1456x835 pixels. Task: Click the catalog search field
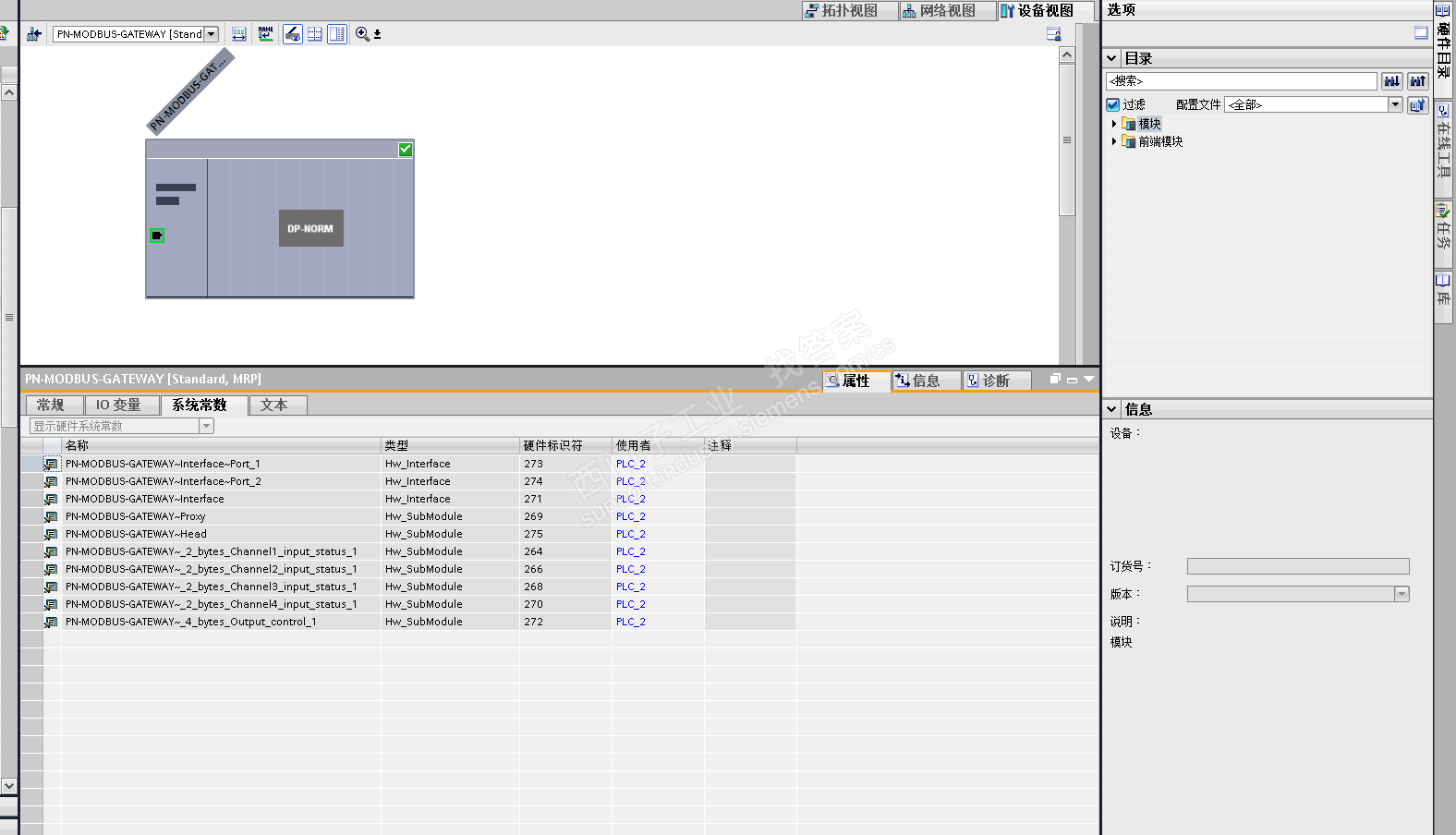pos(1241,81)
